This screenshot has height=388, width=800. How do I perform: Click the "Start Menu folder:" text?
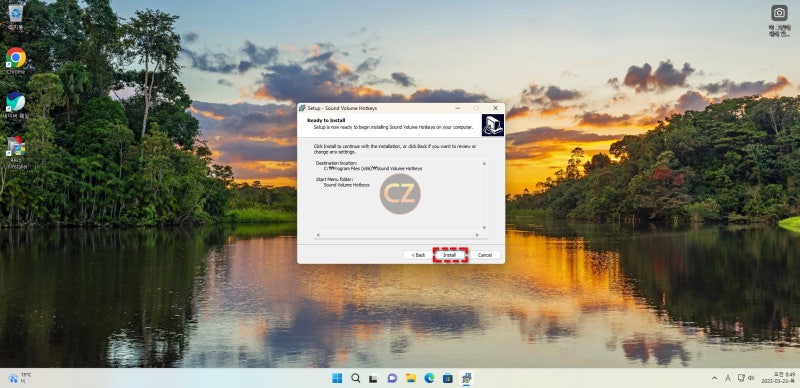click(x=335, y=179)
